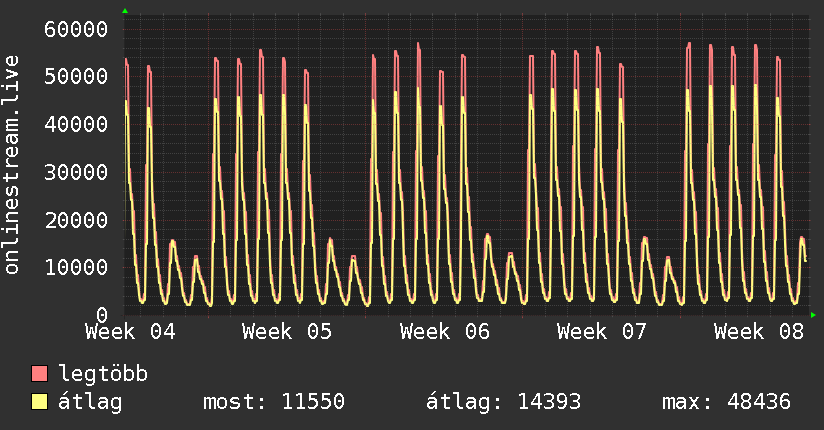Click the 'max: 48436' statistic

726,402
